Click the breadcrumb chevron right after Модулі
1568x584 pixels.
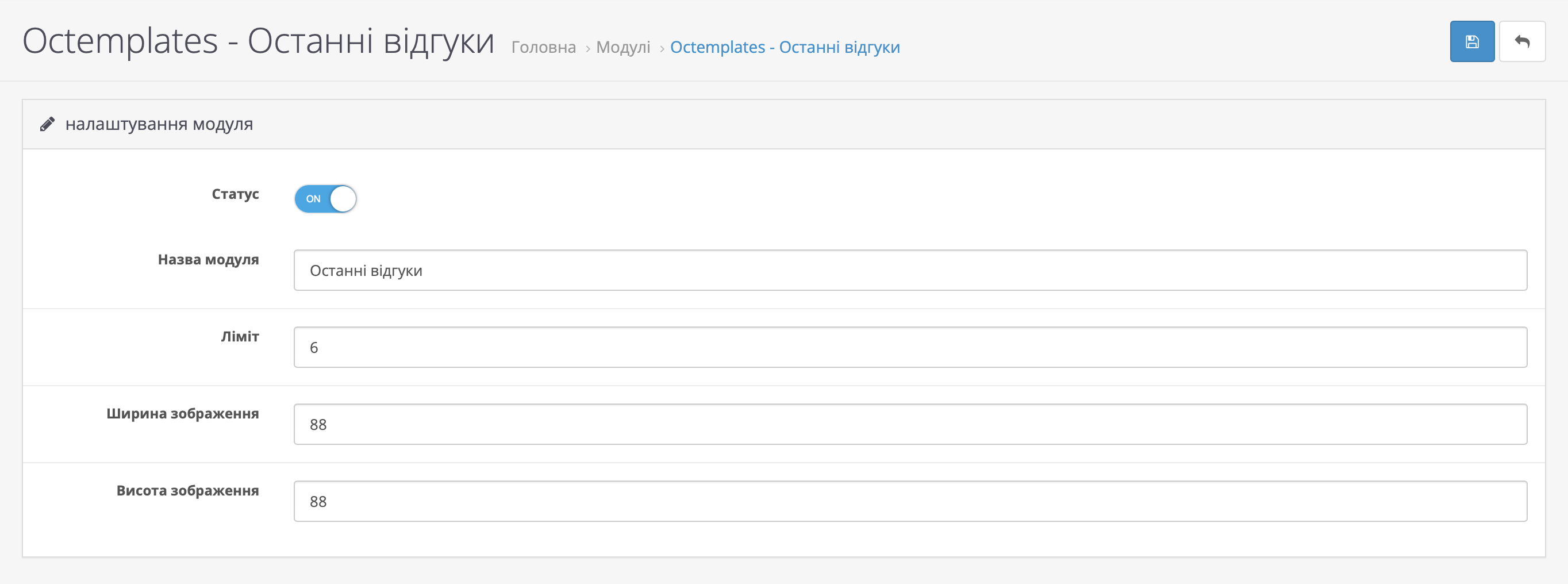coord(661,49)
